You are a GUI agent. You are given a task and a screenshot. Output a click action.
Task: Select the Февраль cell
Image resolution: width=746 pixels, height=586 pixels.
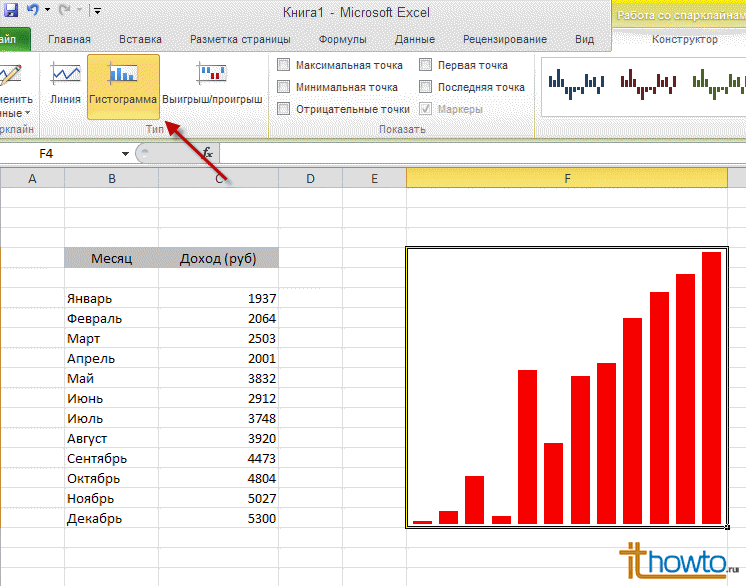click(112, 318)
